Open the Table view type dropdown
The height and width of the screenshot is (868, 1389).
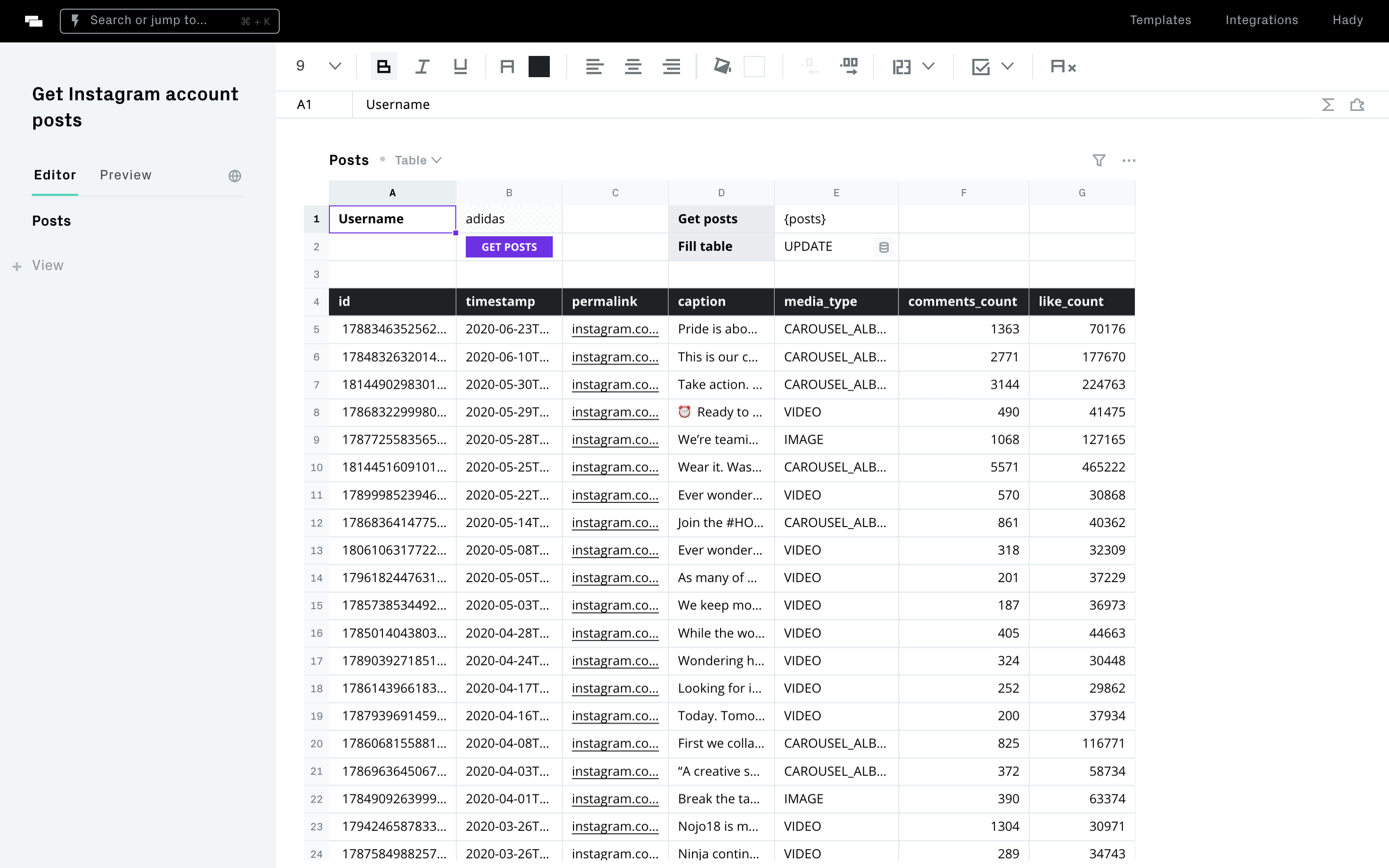[x=418, y=160]
